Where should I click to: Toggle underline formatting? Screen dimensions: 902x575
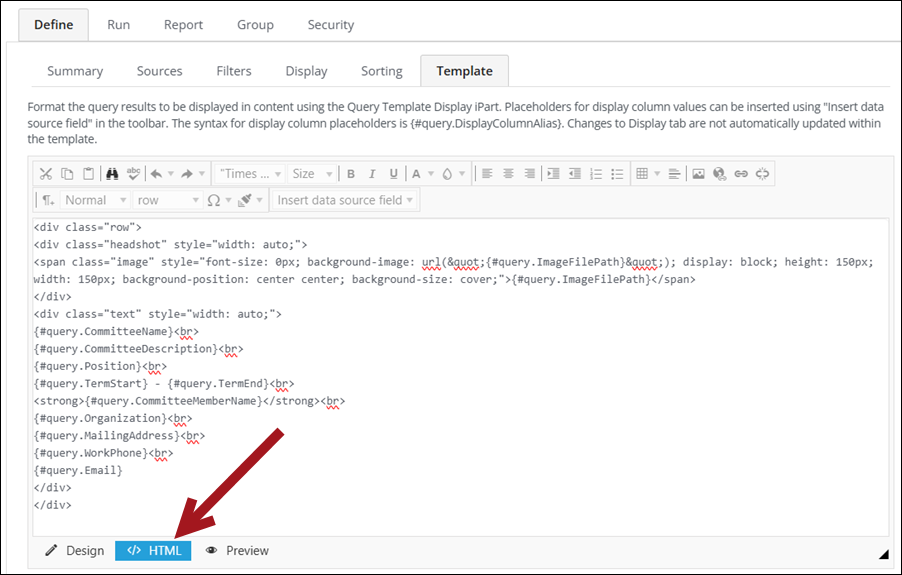[x=393, y=174]
